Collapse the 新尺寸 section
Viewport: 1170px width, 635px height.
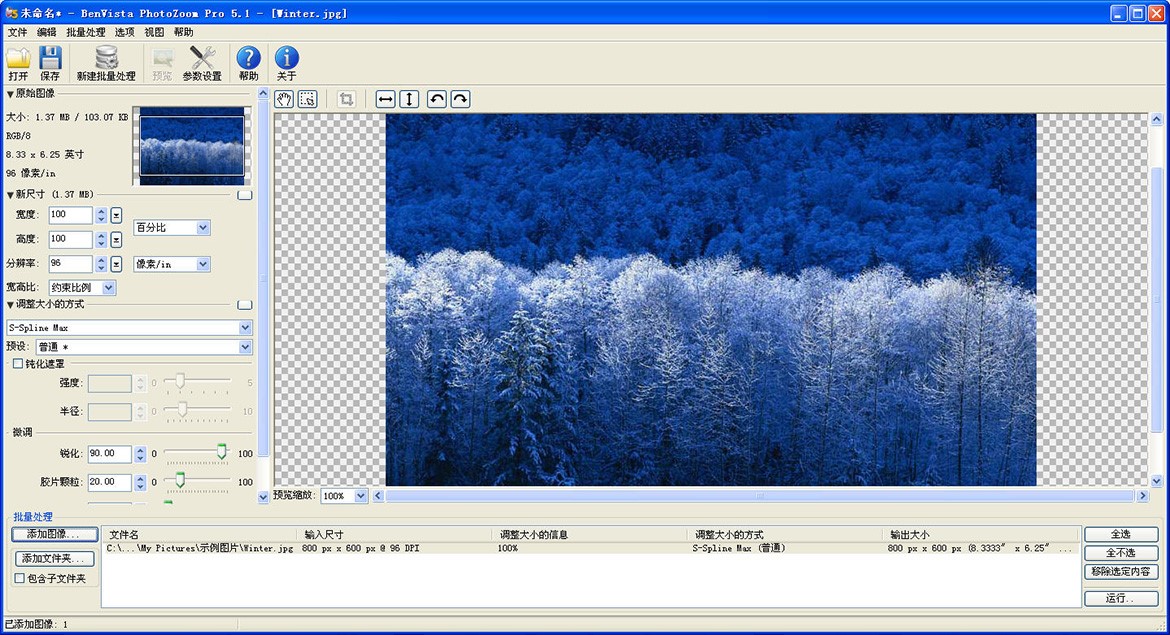(x=10, y=195)
